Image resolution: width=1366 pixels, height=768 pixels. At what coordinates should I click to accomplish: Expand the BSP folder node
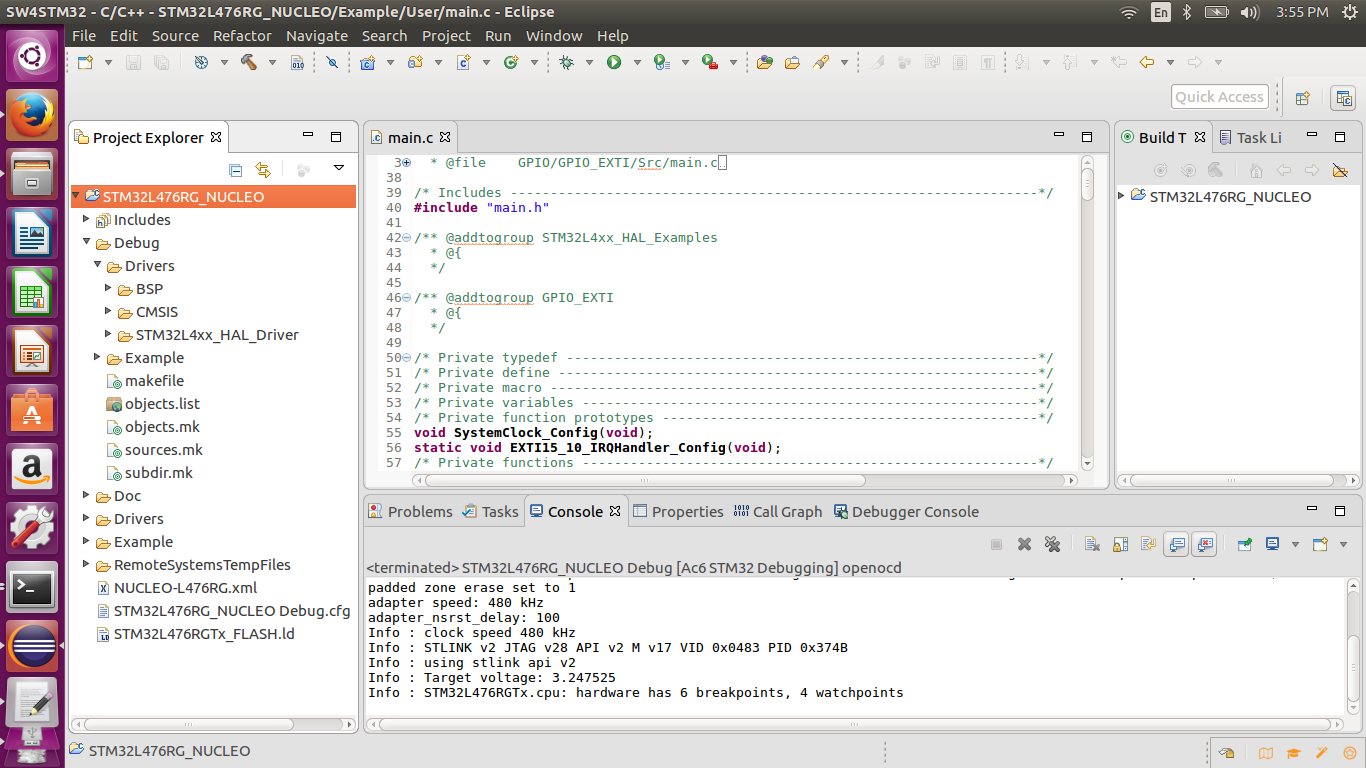pyautogui.click(x=109, y=289)
